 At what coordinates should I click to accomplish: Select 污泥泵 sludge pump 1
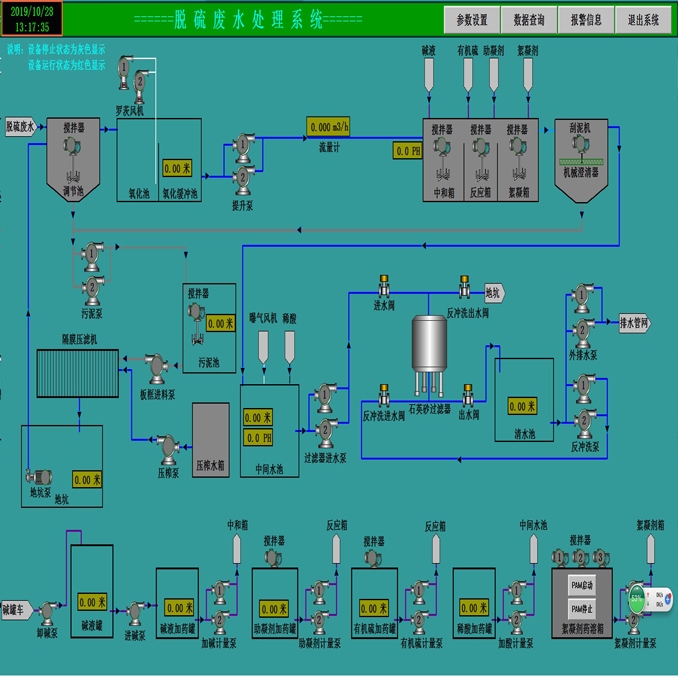pos(92,256)
